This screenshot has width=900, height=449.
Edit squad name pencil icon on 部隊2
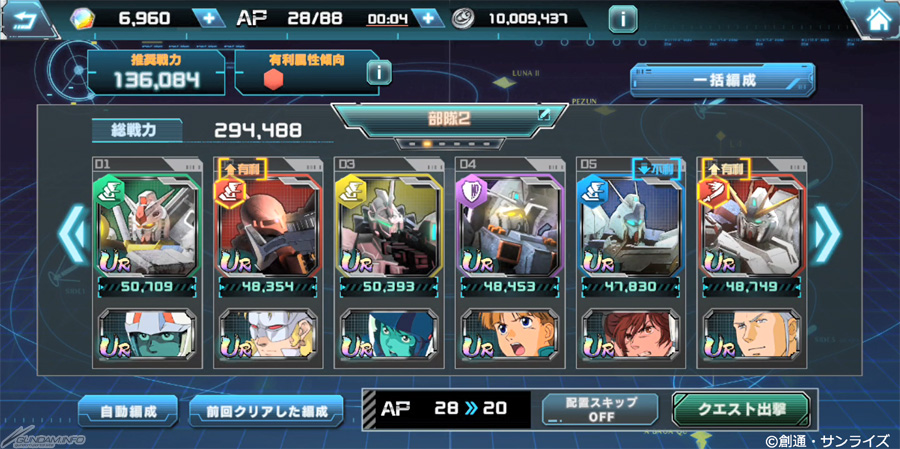click(x=543, y=115)
